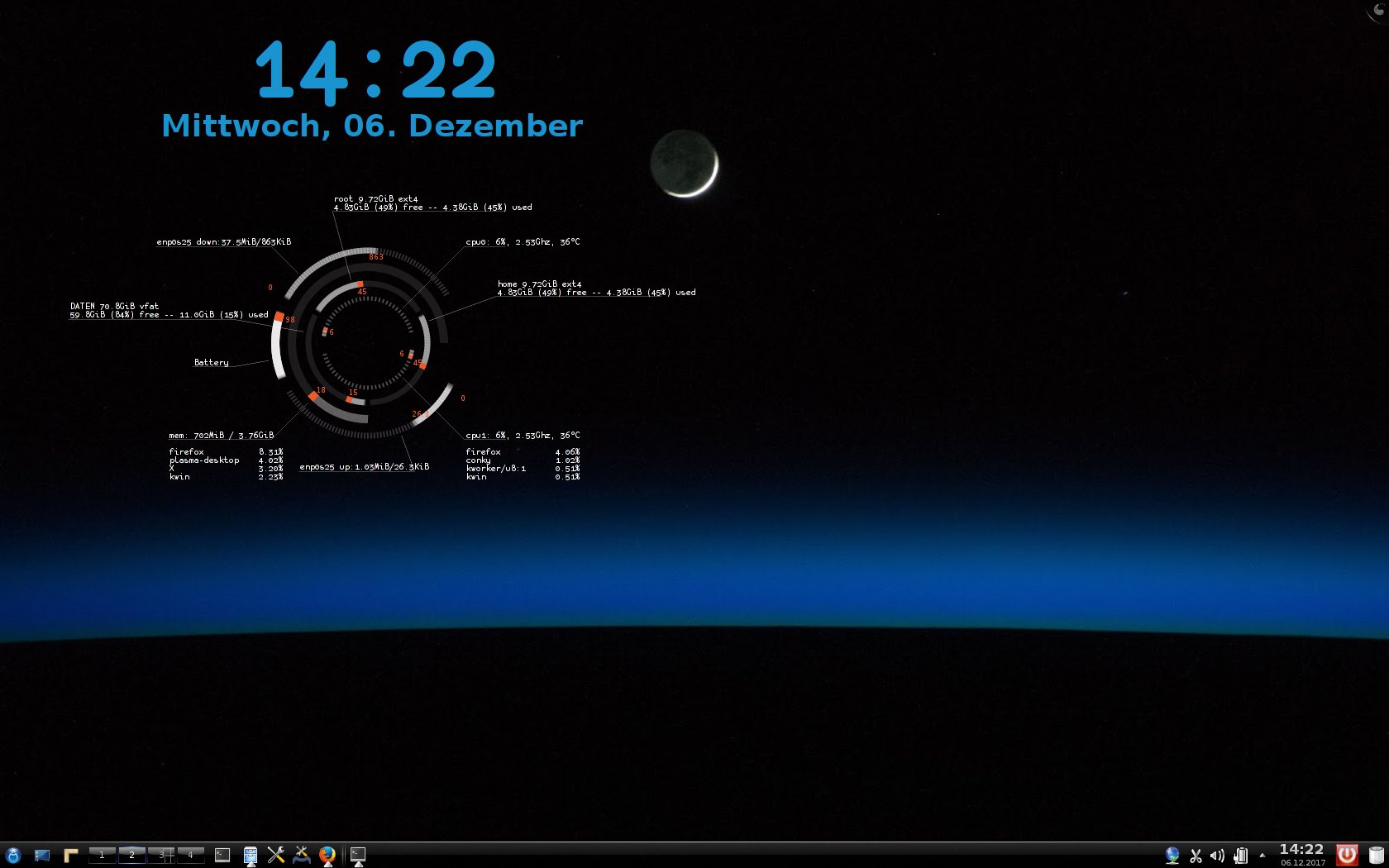The height and width of the screenshot is (868, 1389).
Task: Click the large 14:22 desktop clock
Action: click(x=375, y=72)
